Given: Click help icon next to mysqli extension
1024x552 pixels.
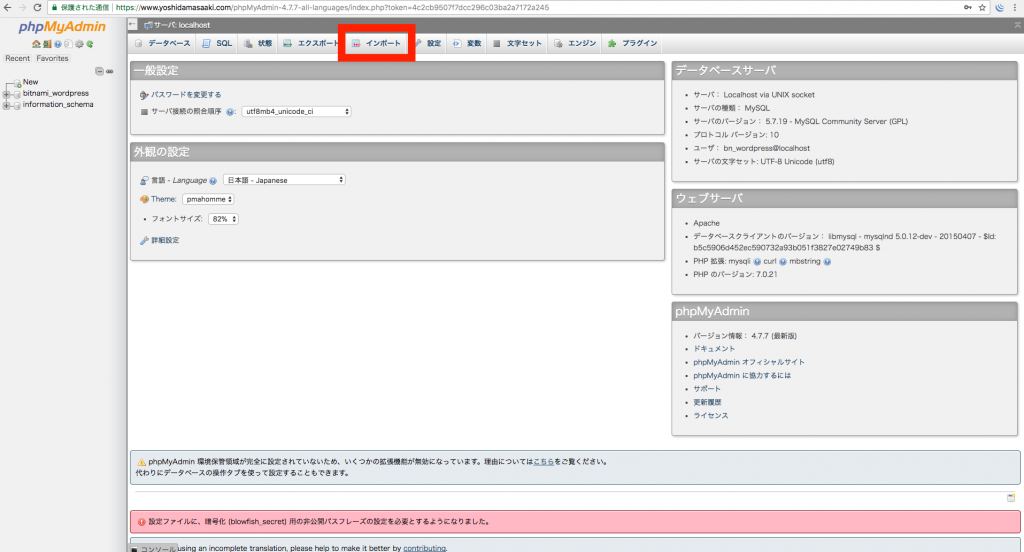Looking at the screenshot, I should pyautogui.click(x=756, y=261).
